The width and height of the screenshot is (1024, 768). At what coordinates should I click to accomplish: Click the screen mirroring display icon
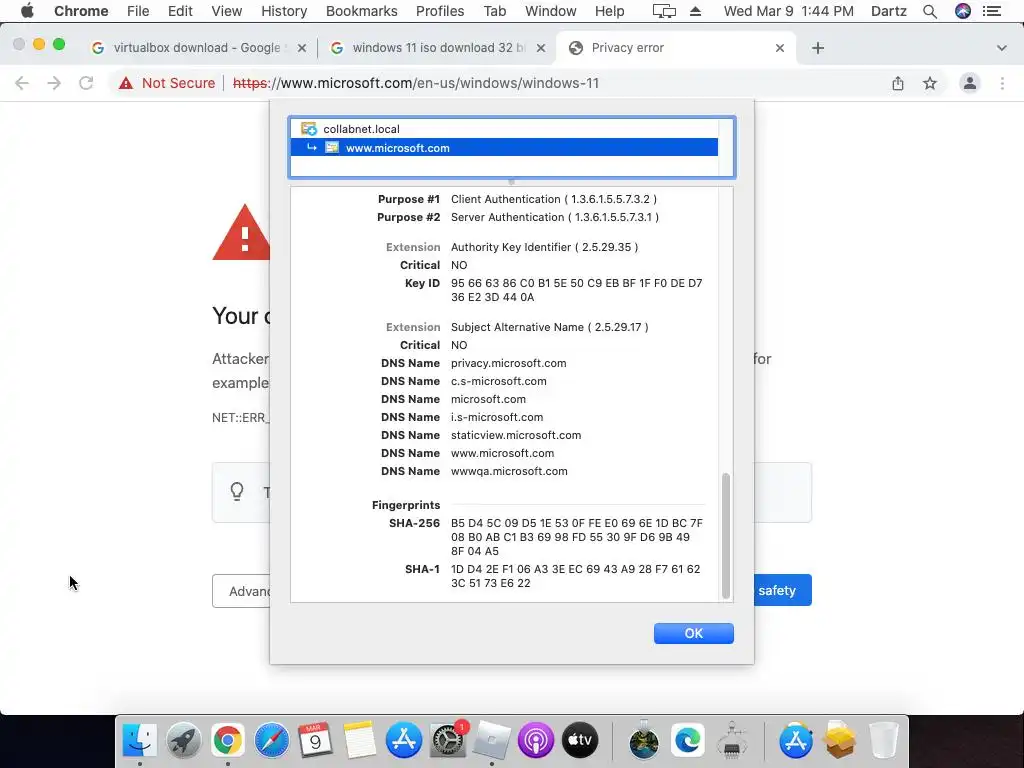664,11
